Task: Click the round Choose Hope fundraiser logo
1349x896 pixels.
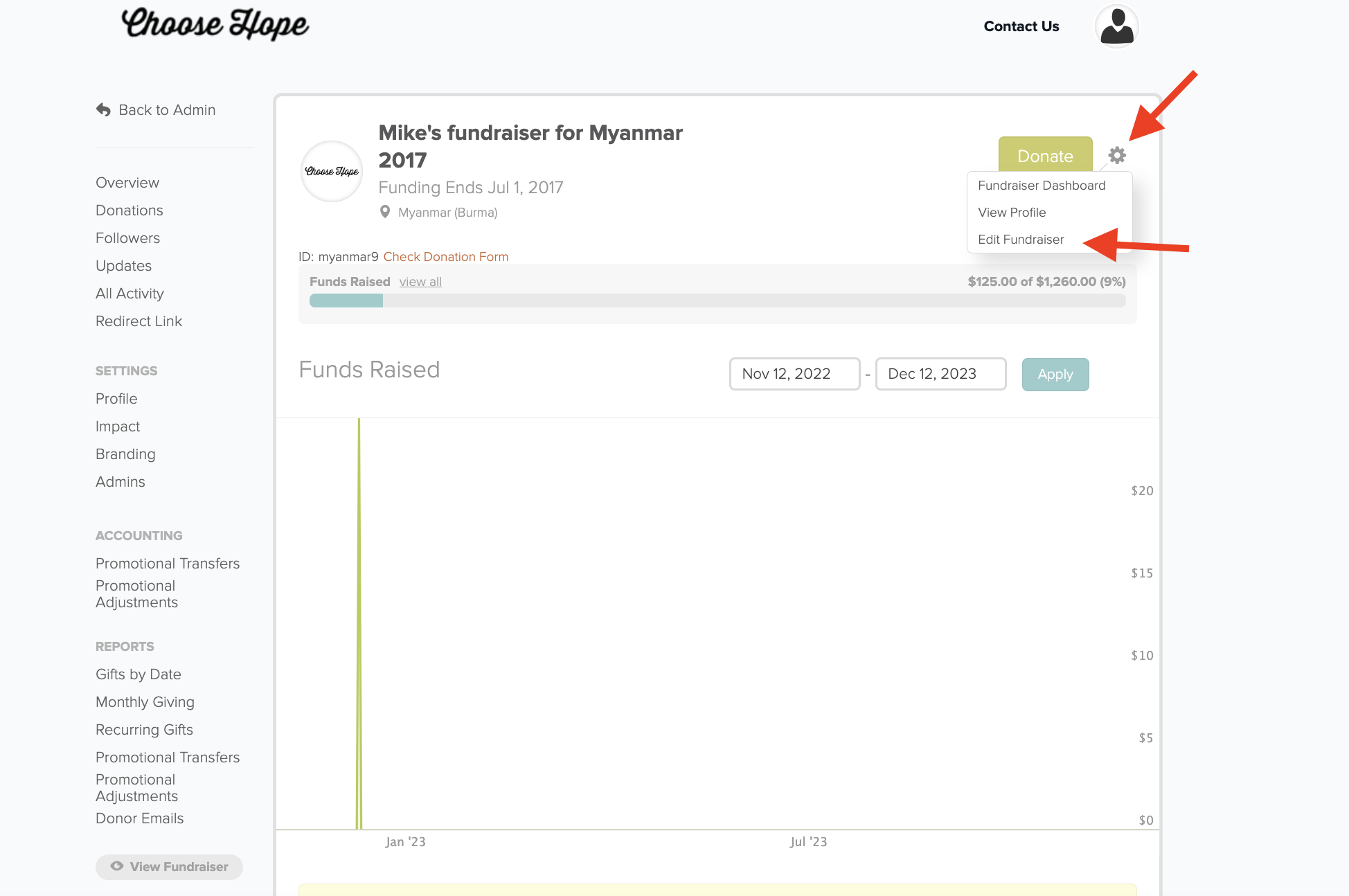Action: (x=332, y=171)
